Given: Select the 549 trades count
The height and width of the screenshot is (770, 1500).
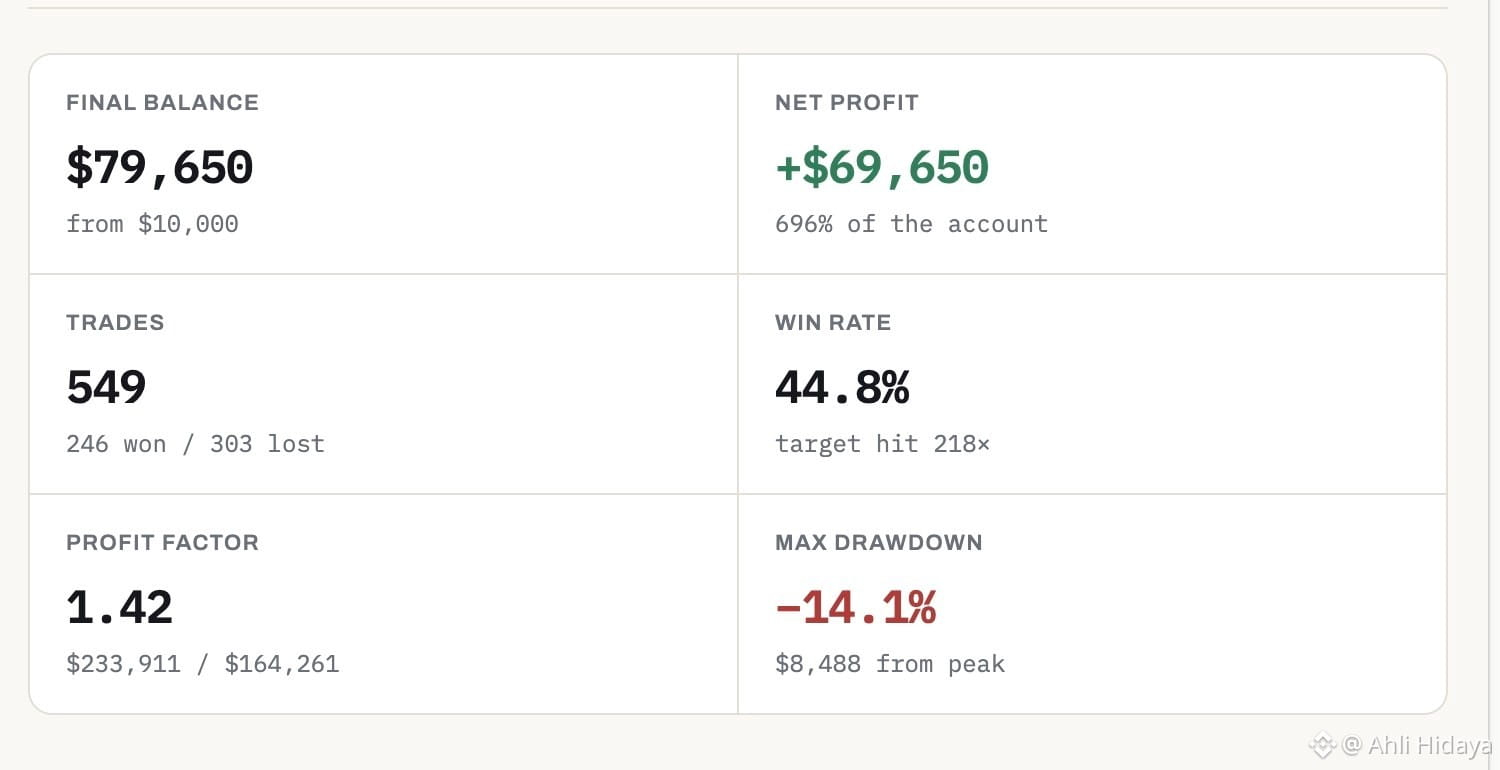Looking at the screenshot, I should [x=106, y=387].
